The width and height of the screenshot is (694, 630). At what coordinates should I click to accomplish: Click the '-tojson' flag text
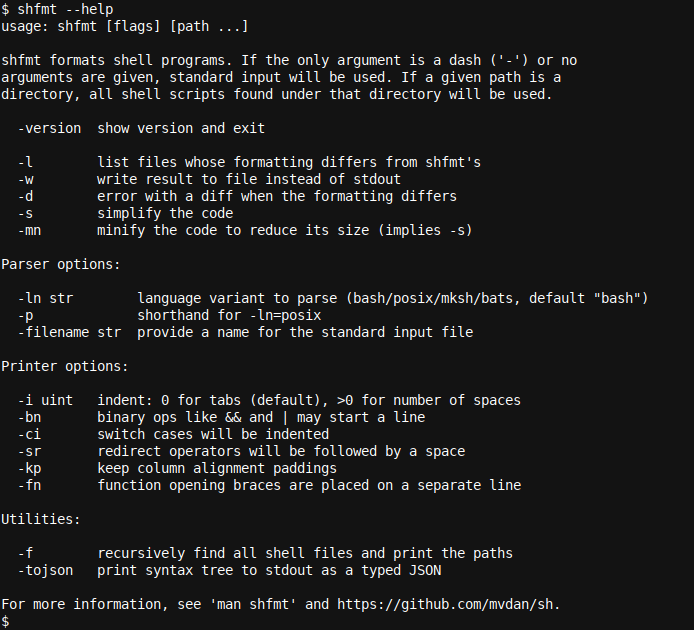click(45, 570)
